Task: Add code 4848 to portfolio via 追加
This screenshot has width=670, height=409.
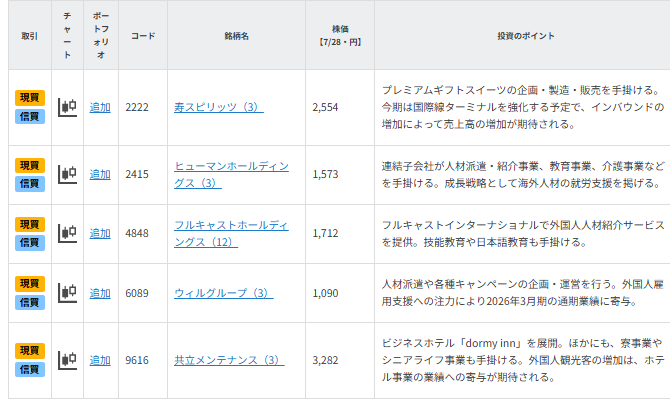Action: pyautogui.click(x=100, y=233)
